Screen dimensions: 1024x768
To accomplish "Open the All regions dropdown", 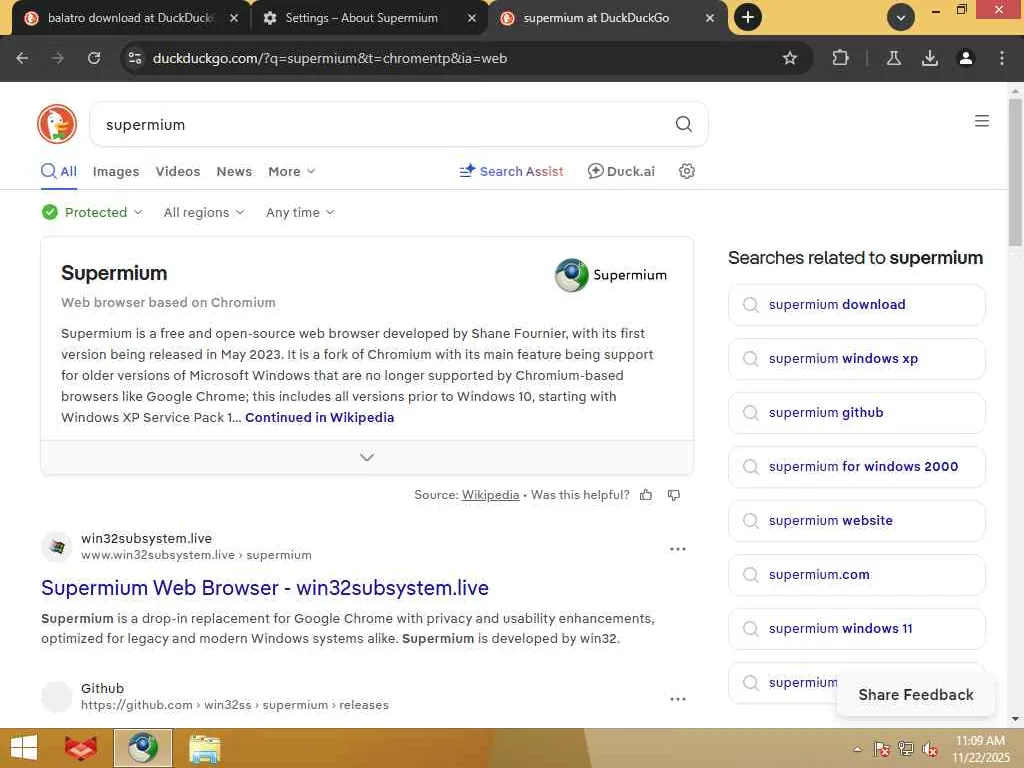I will pyautogui.click(x=204, y=212).
